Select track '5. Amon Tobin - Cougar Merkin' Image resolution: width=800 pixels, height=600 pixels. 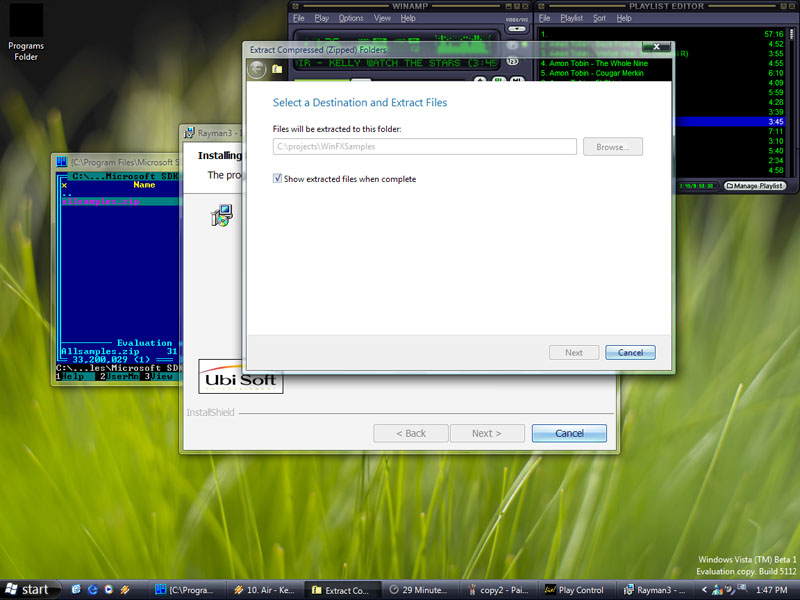tap(592, 73)
